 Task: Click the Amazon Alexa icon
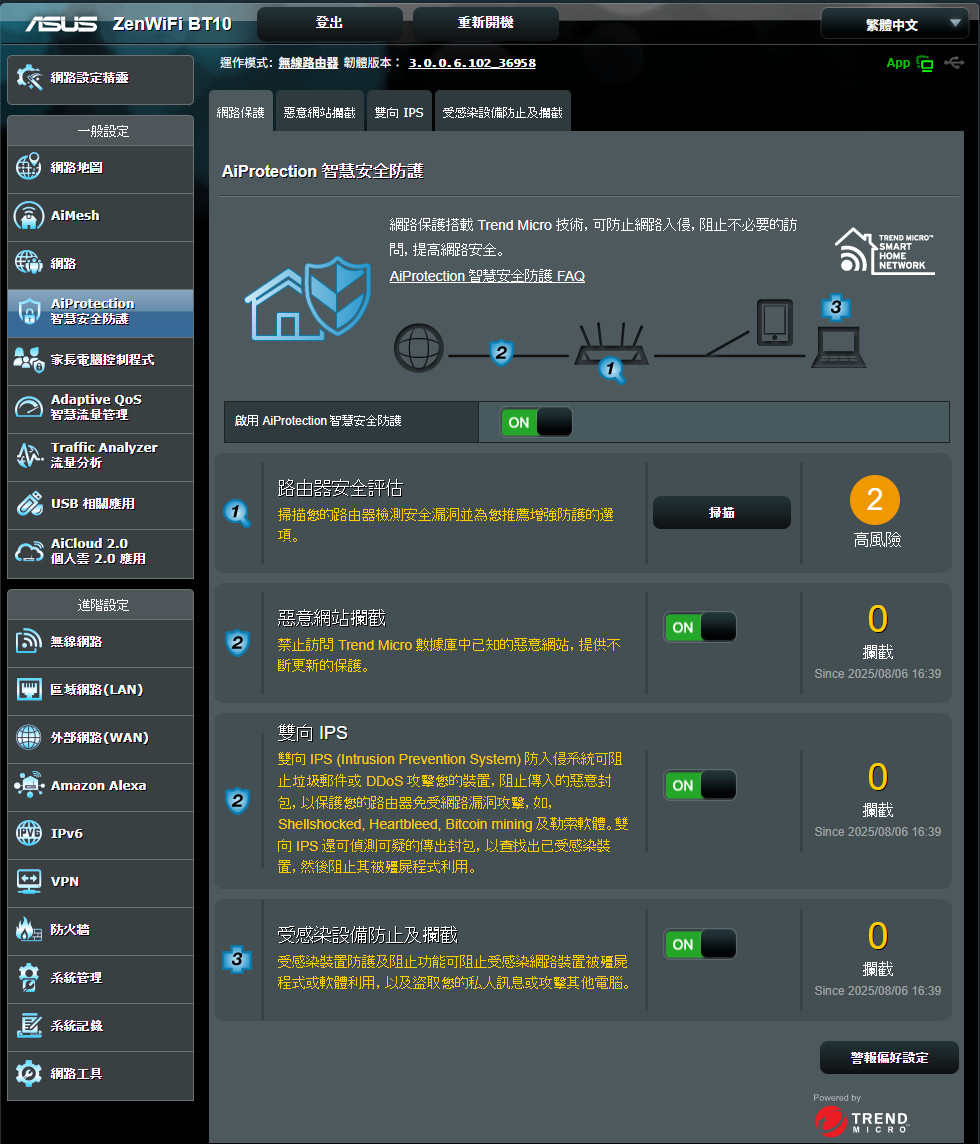point(29,785)
